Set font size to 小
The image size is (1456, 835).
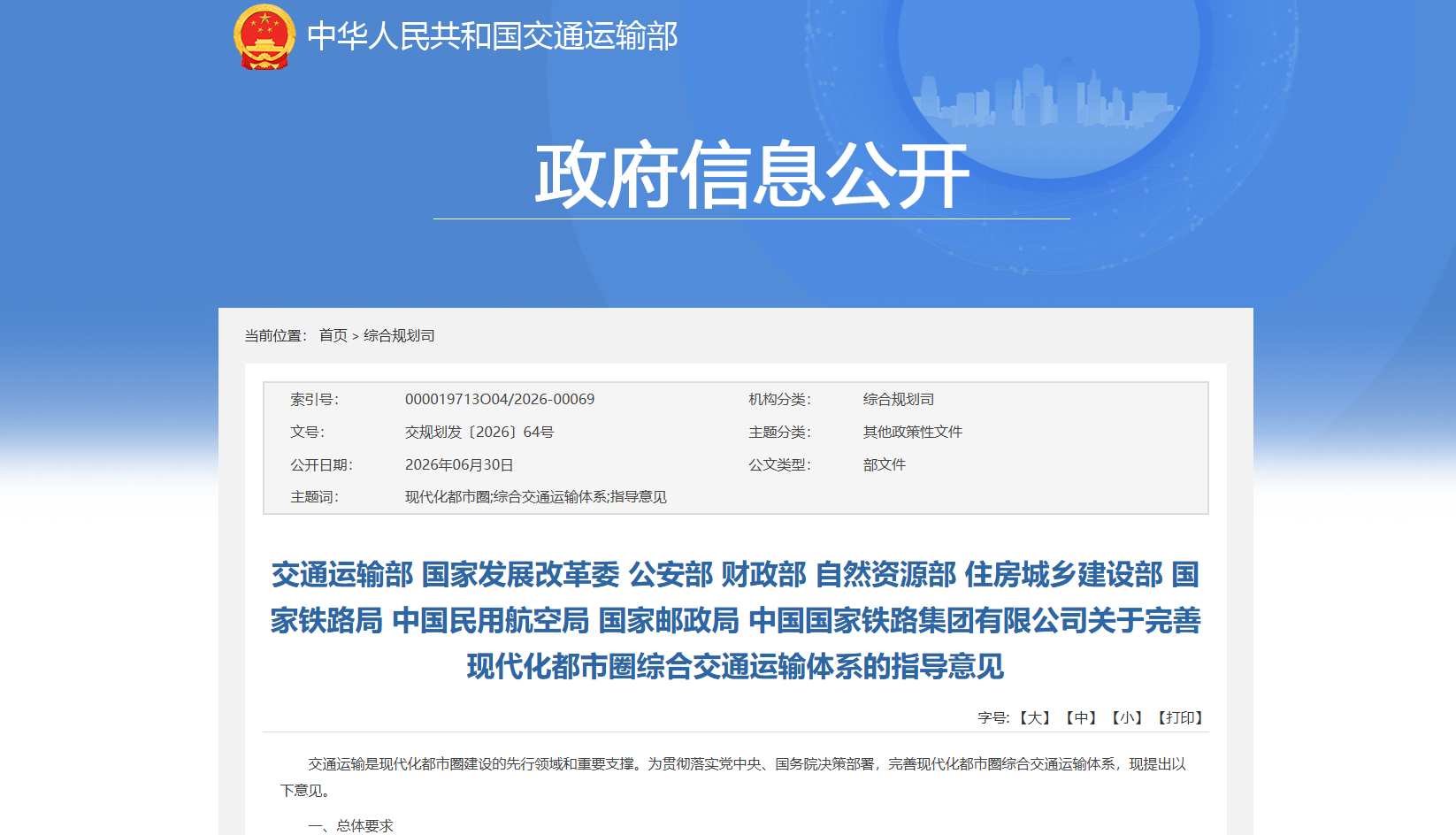1126,717
